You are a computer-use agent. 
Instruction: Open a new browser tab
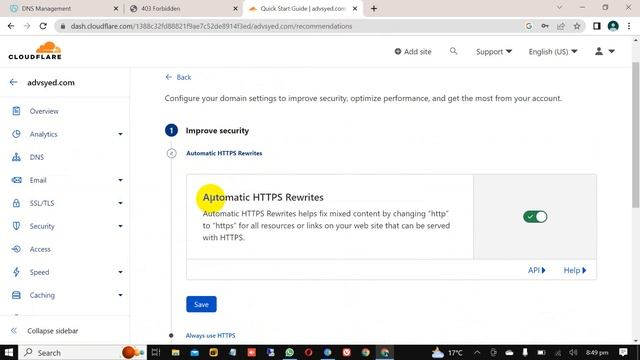point(374,9)
